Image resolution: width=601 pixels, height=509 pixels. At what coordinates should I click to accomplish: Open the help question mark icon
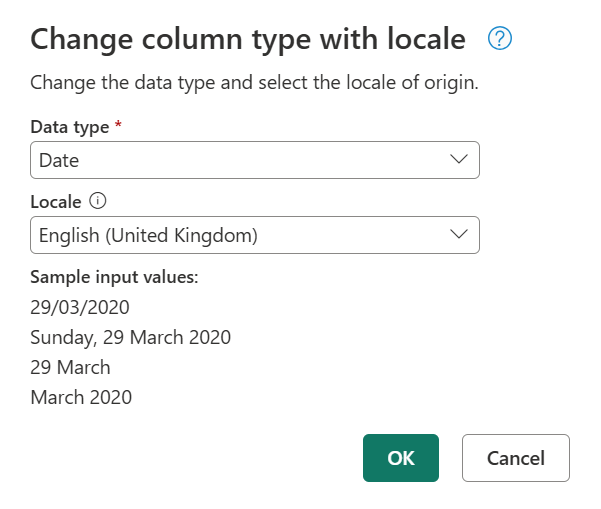pyautogui.click(x=500, y=39)
